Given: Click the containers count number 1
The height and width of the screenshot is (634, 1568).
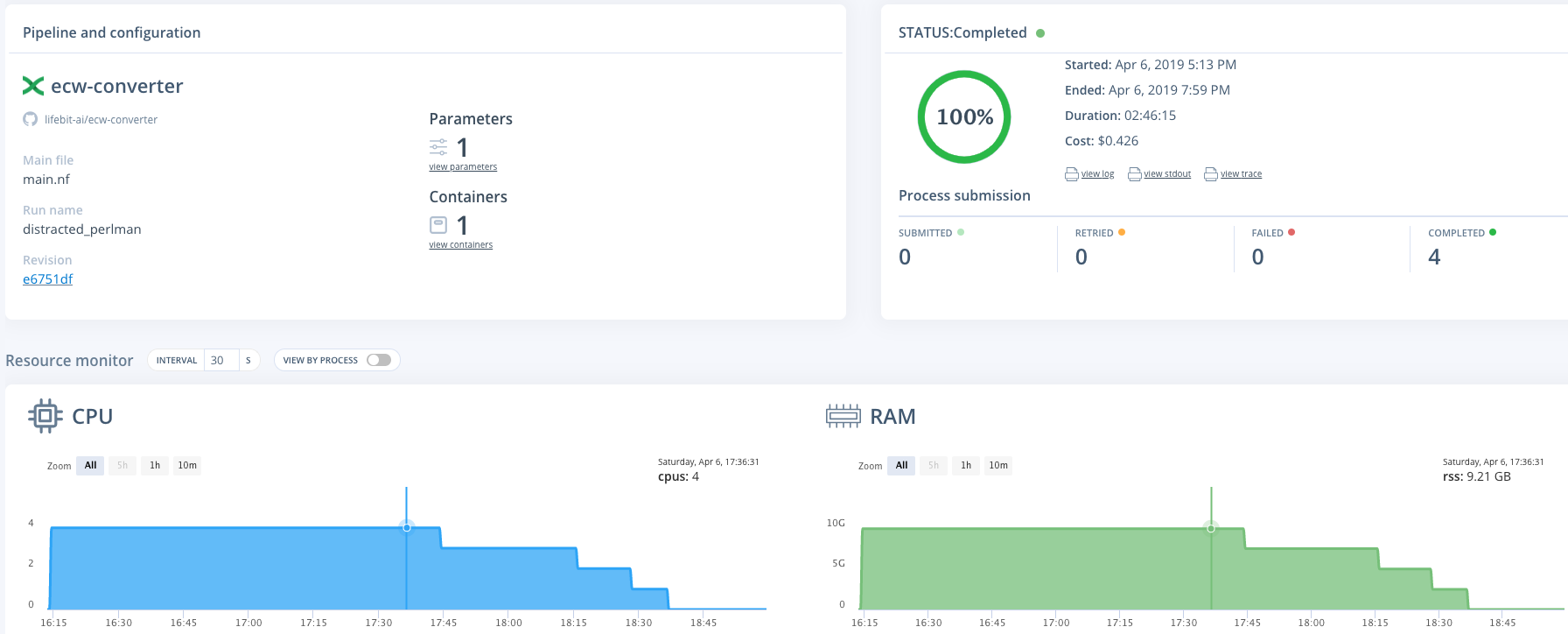Looking at the screenshot, I should [463, 225].
